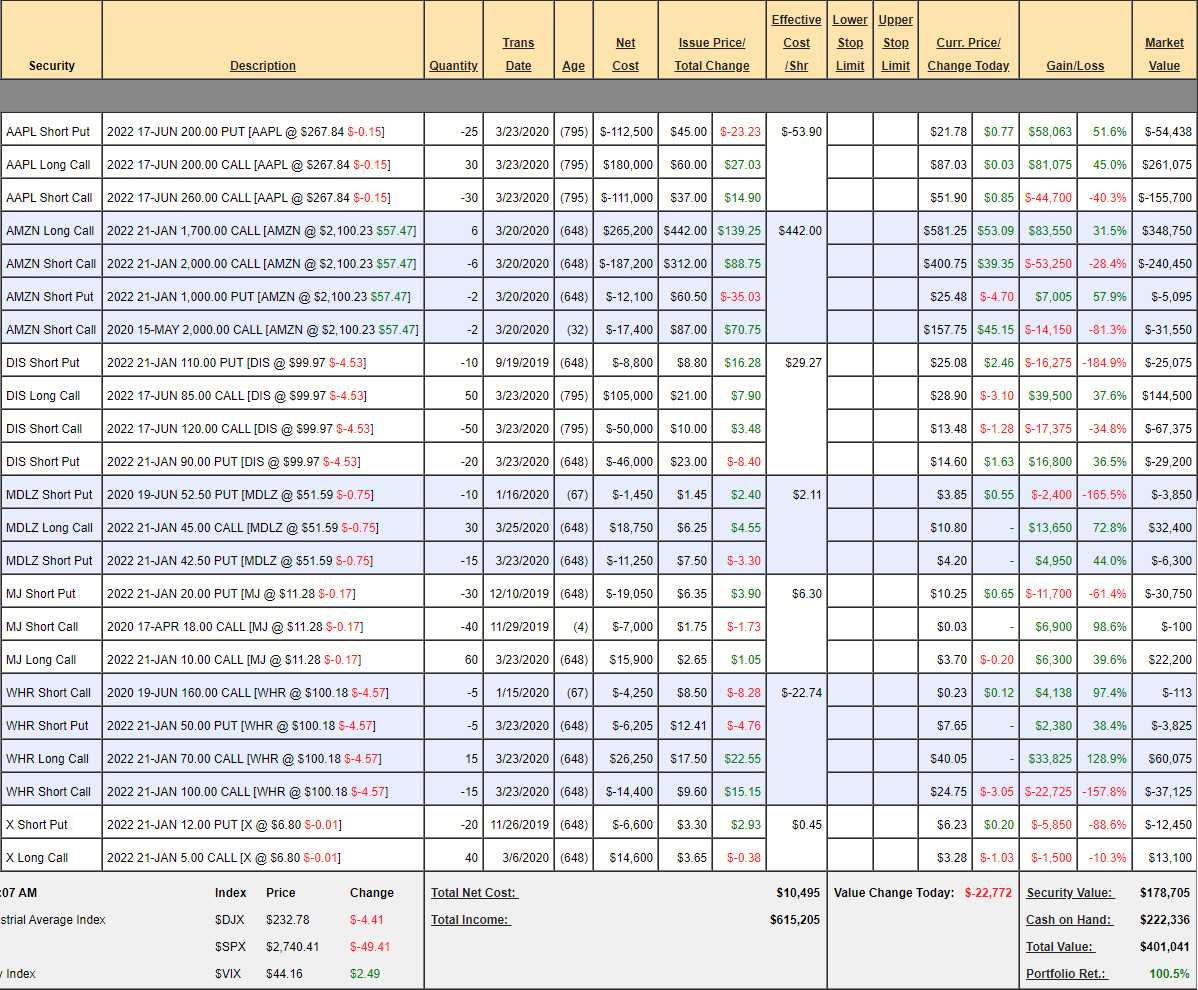The width and height of the screenshot is (1198, 990).
Task: Open the Total Income link
Action: [x=470, y=920]
